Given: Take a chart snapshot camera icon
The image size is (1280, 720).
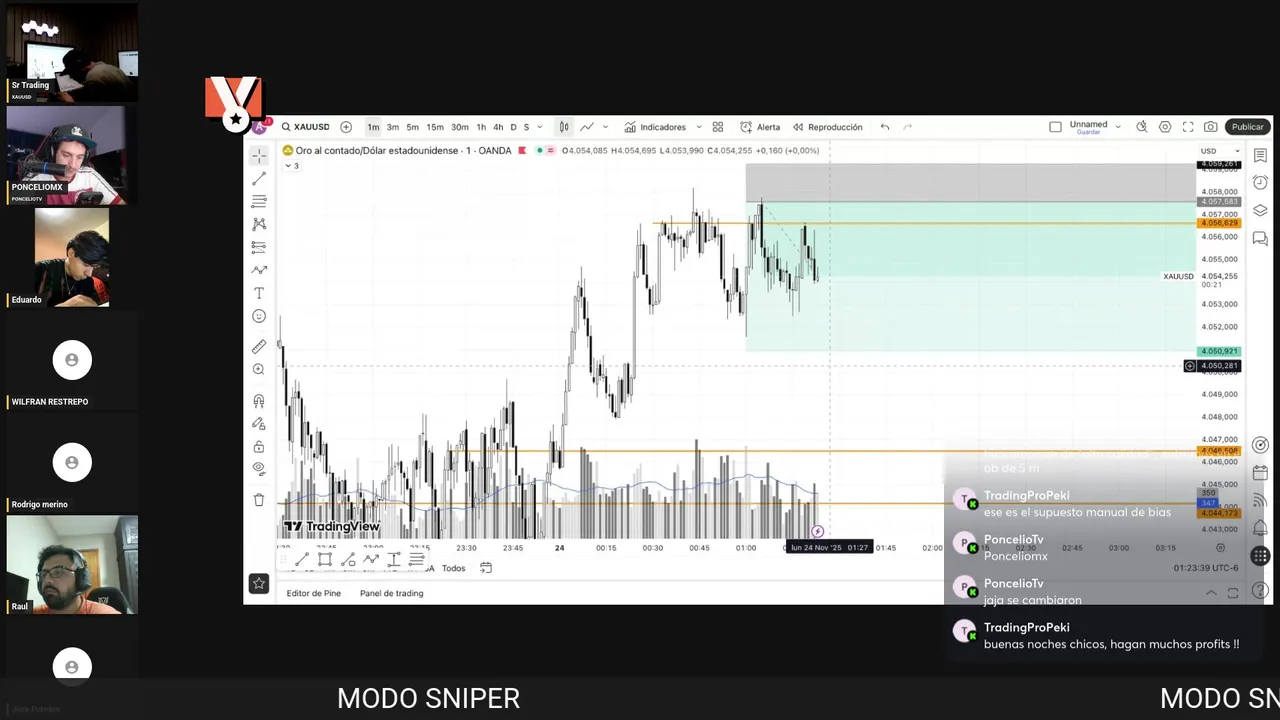Looking at the screenshot, I should [x=1211, y=127].
